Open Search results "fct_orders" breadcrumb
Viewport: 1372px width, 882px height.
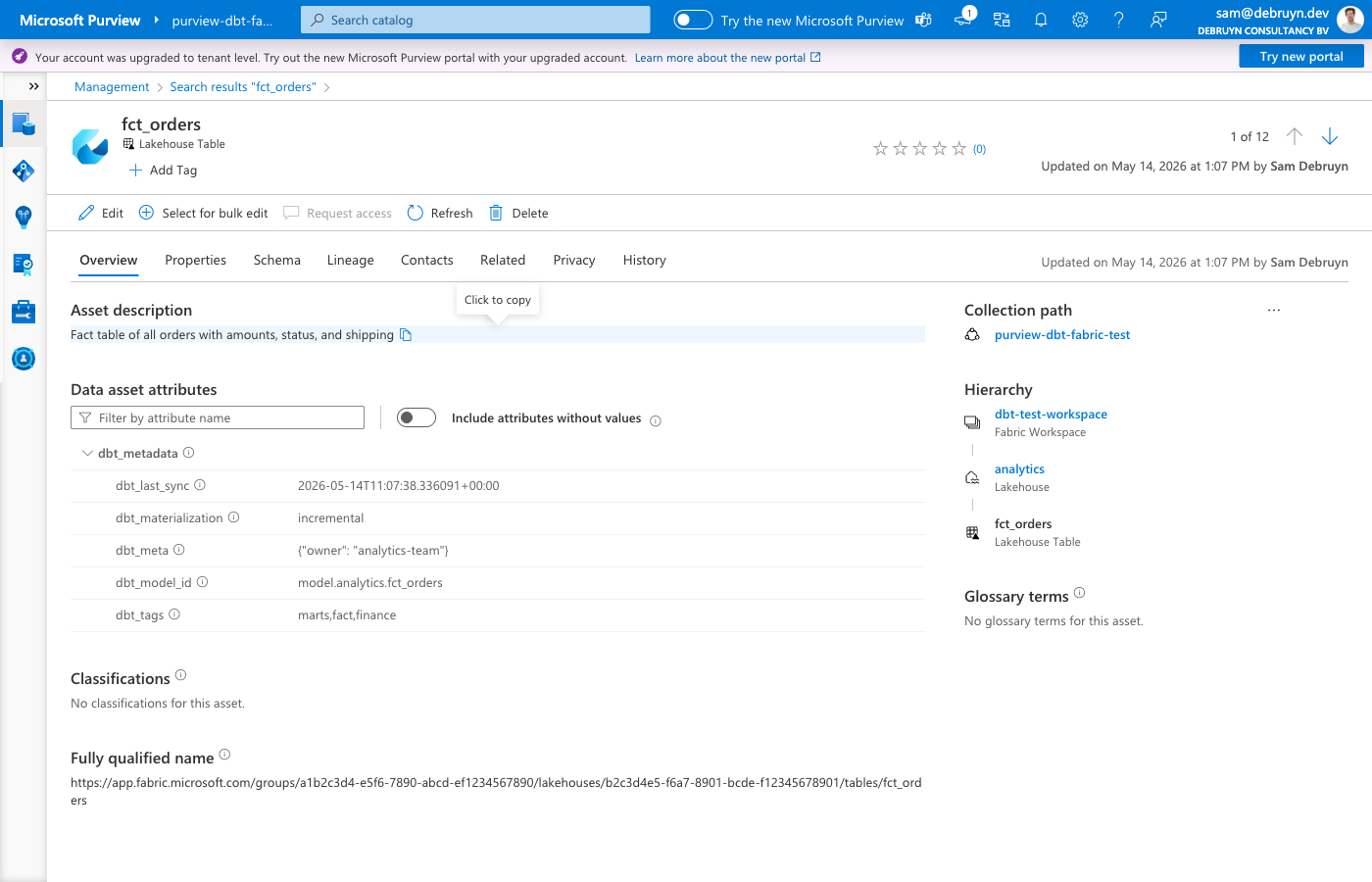(243, 87)
